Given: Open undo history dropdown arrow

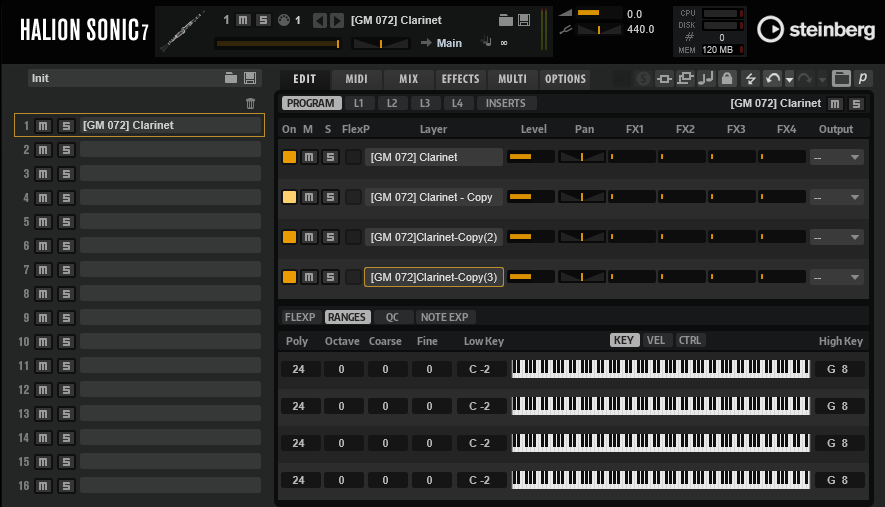Looking at the screenshot, I should (x=790, y=80).
